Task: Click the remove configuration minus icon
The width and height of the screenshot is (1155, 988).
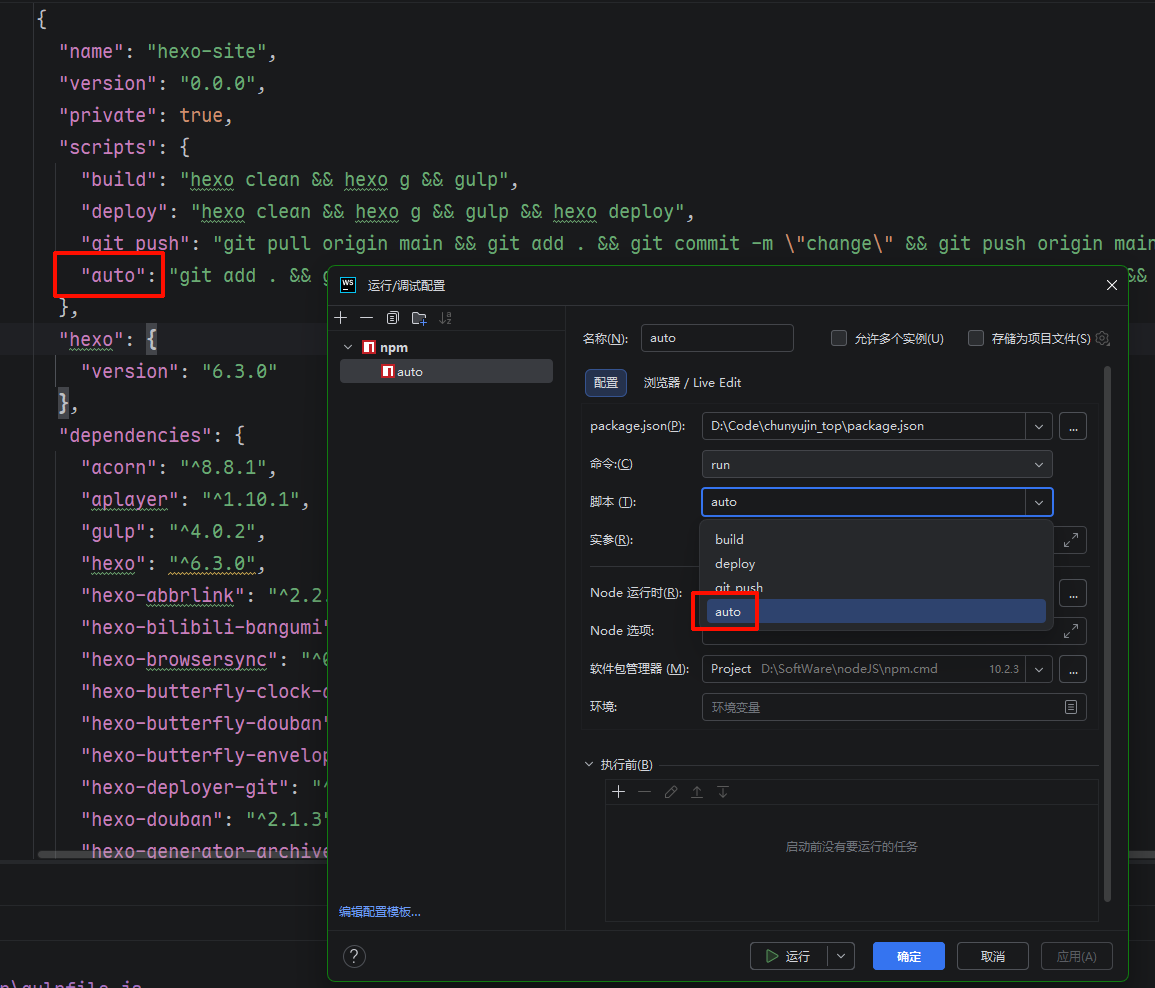Action: click(366, 318)
